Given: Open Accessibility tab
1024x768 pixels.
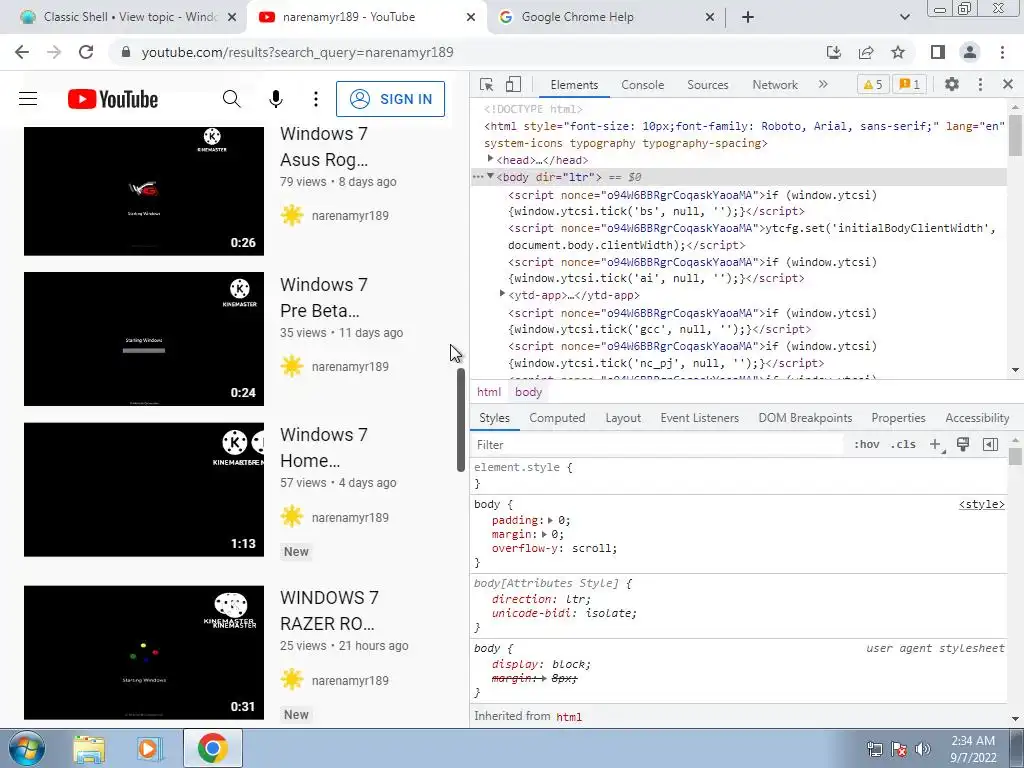Looking at the screenshot, I should tap(977, 418).
